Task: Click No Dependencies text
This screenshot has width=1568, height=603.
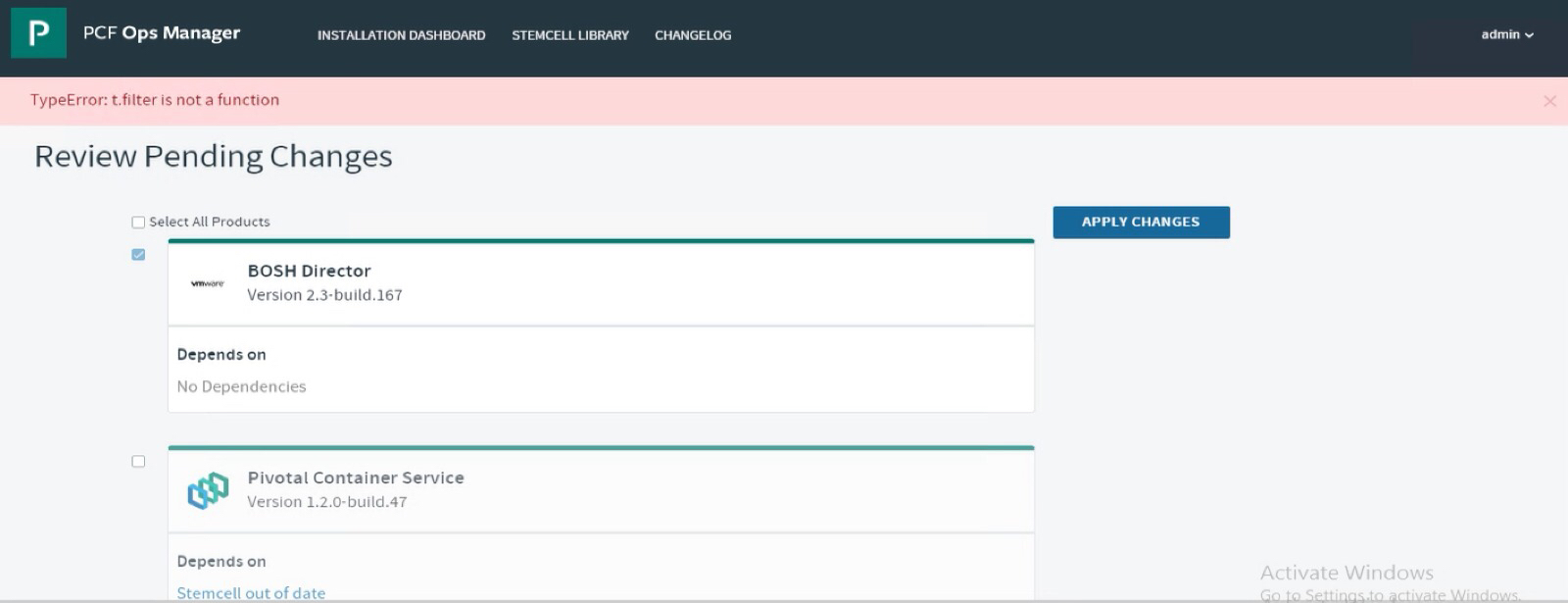Action: coord(241,386)
